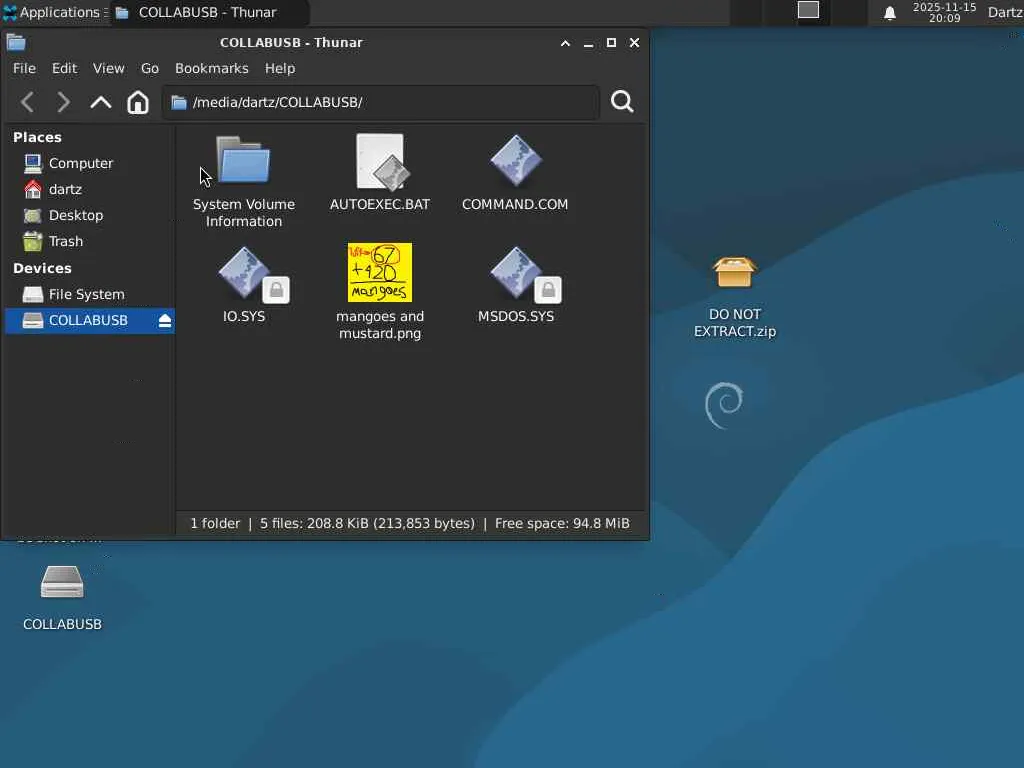Open the Bookmarks menu
The height and width of the screenshot is (768, 1024).
(x=212, y=69)
